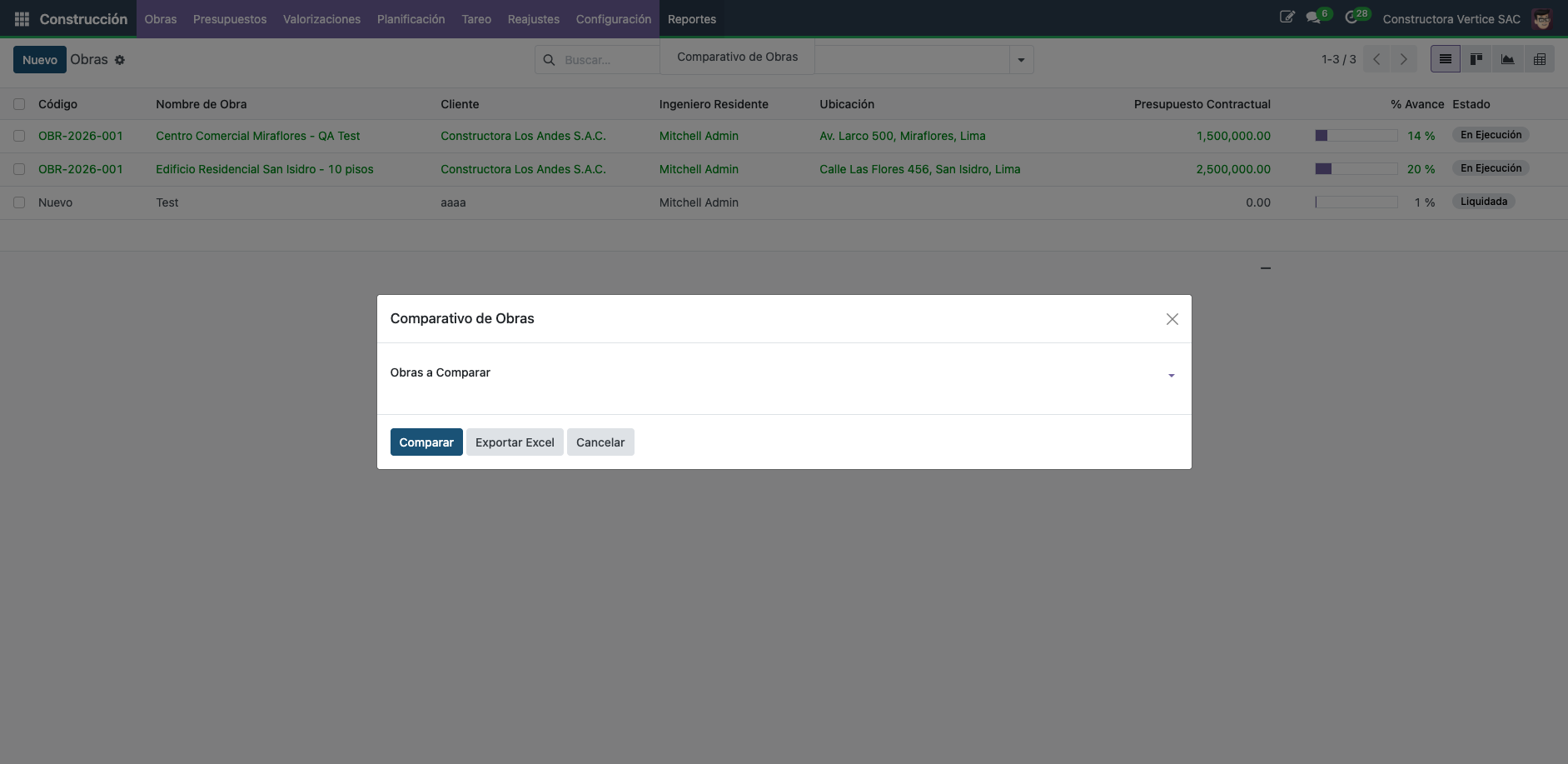
Task: Open the Presupuestos menu
Action: pos(230,18)
